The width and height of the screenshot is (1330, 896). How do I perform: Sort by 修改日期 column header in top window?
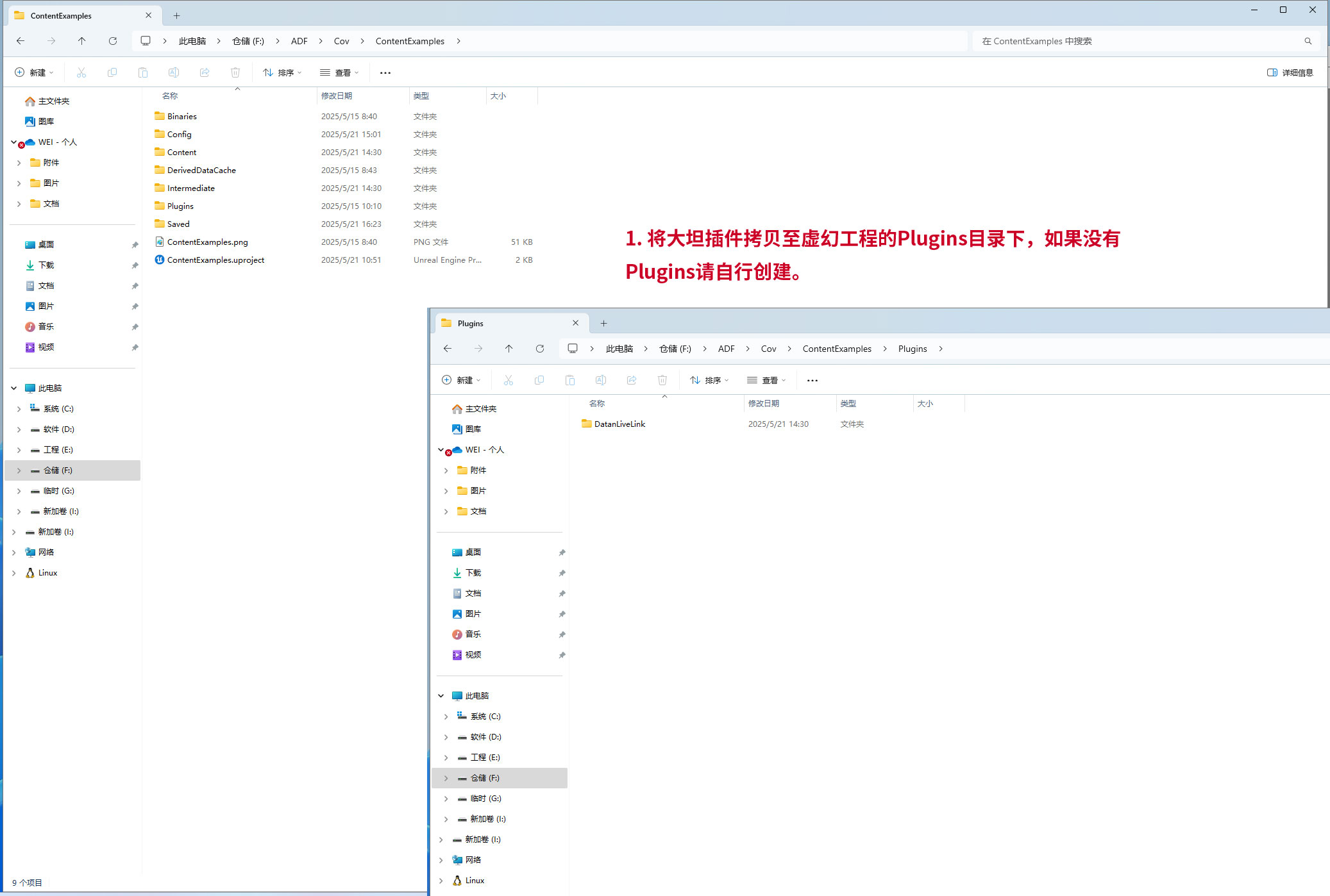(x=337, y=95)
